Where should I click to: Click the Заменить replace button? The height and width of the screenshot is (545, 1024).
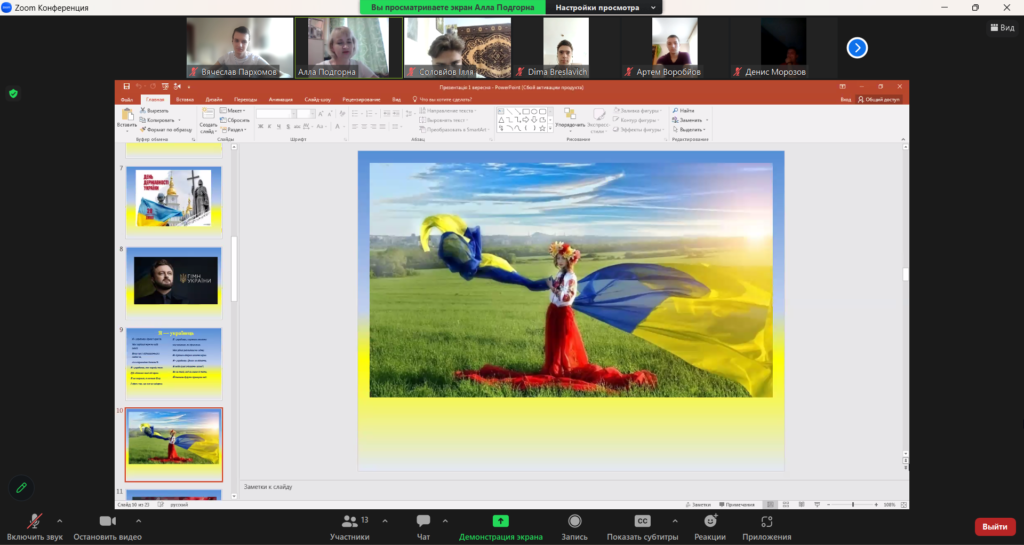[690, 120]
